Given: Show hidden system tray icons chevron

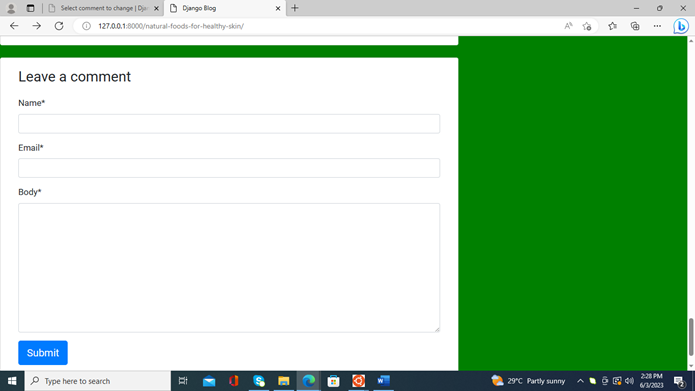Looking at the screenshot, I should [x=580, y=381].
